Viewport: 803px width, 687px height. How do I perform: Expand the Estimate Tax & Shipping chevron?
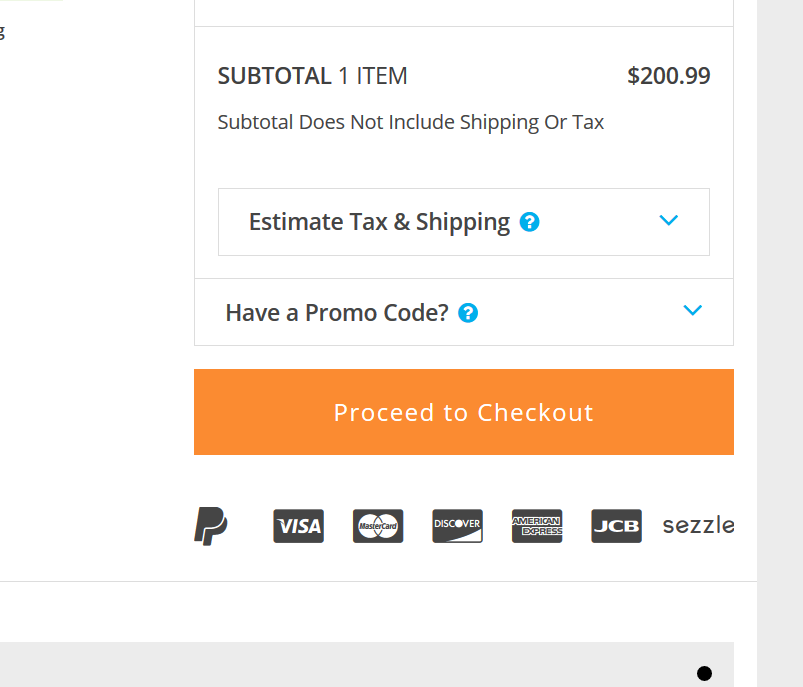coord(668,220)
